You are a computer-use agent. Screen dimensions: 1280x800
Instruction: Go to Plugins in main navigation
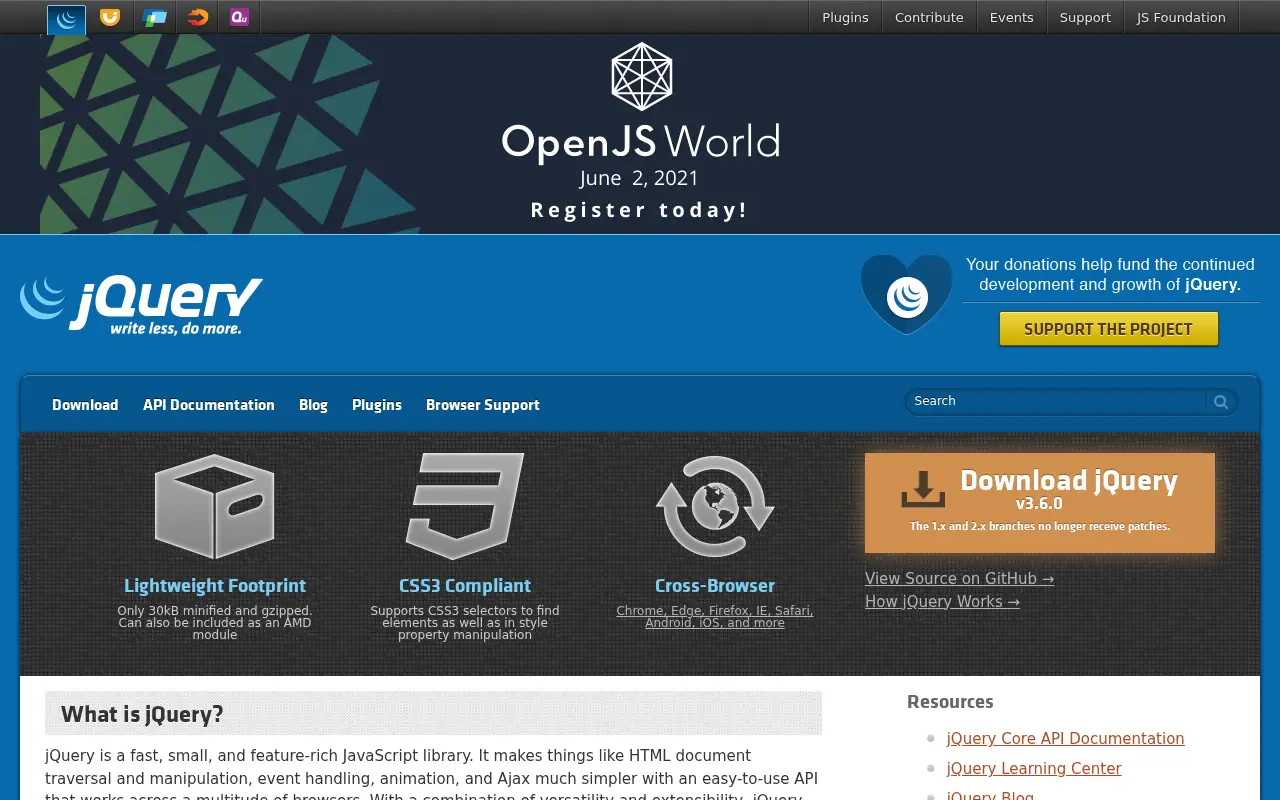pyautogui.click(x=377, y=405)
